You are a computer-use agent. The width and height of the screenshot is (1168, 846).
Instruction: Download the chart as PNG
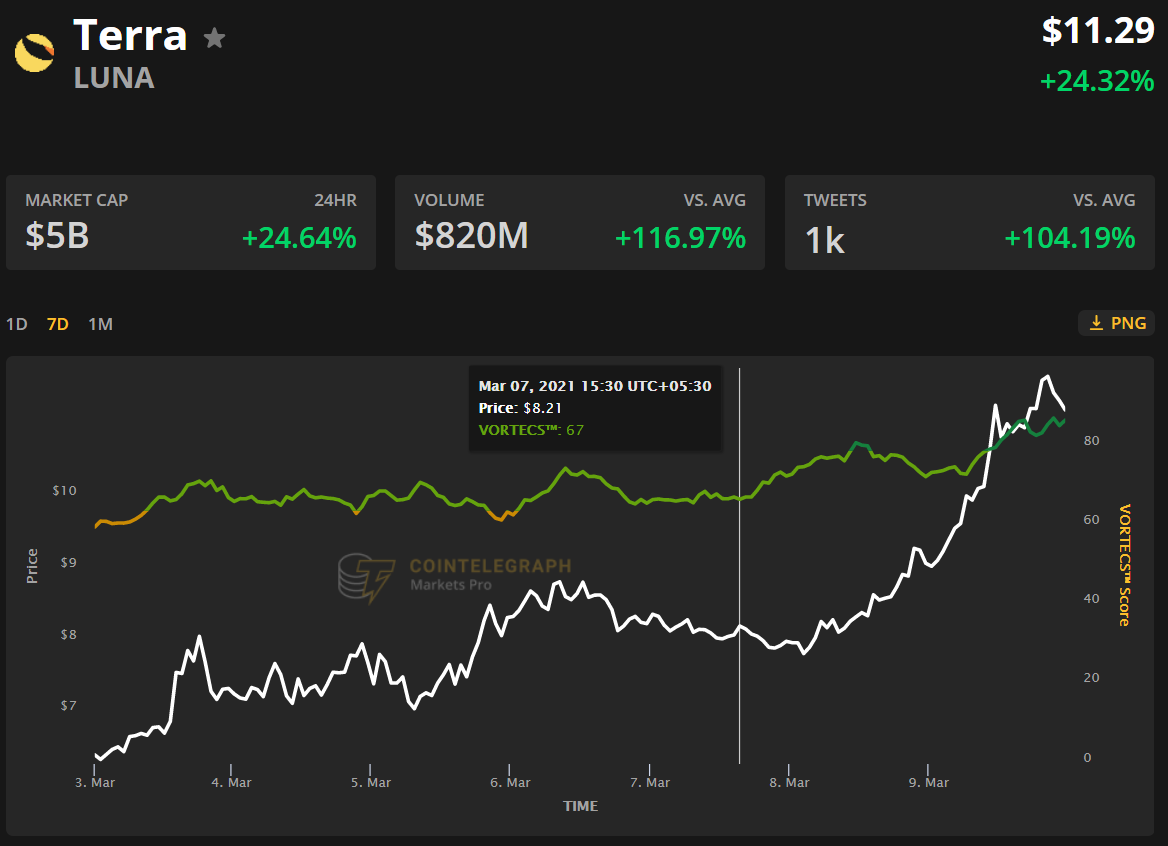1117,323
